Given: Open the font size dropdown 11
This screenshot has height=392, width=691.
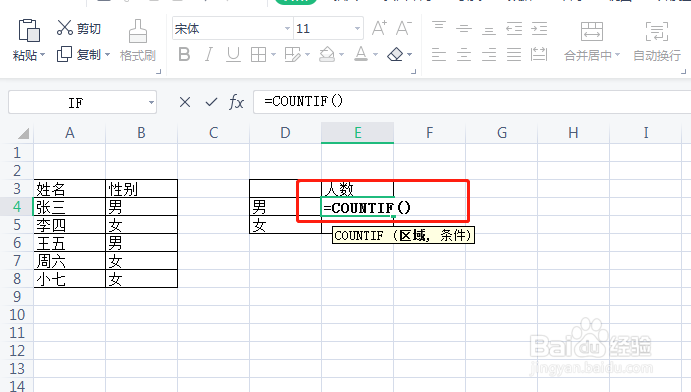Looking at the screenshot, I should tap(357, 29).
